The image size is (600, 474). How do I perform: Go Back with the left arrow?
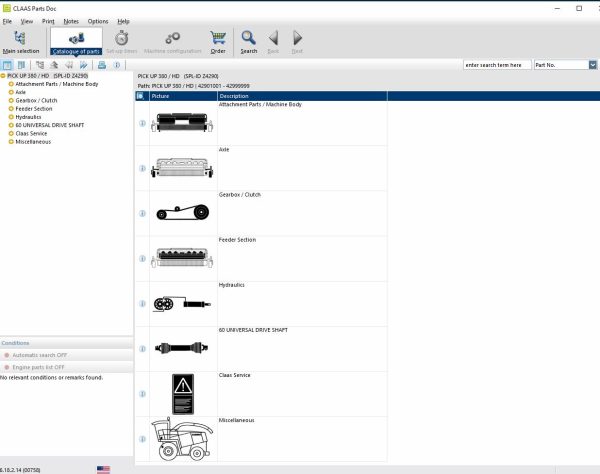273,42
